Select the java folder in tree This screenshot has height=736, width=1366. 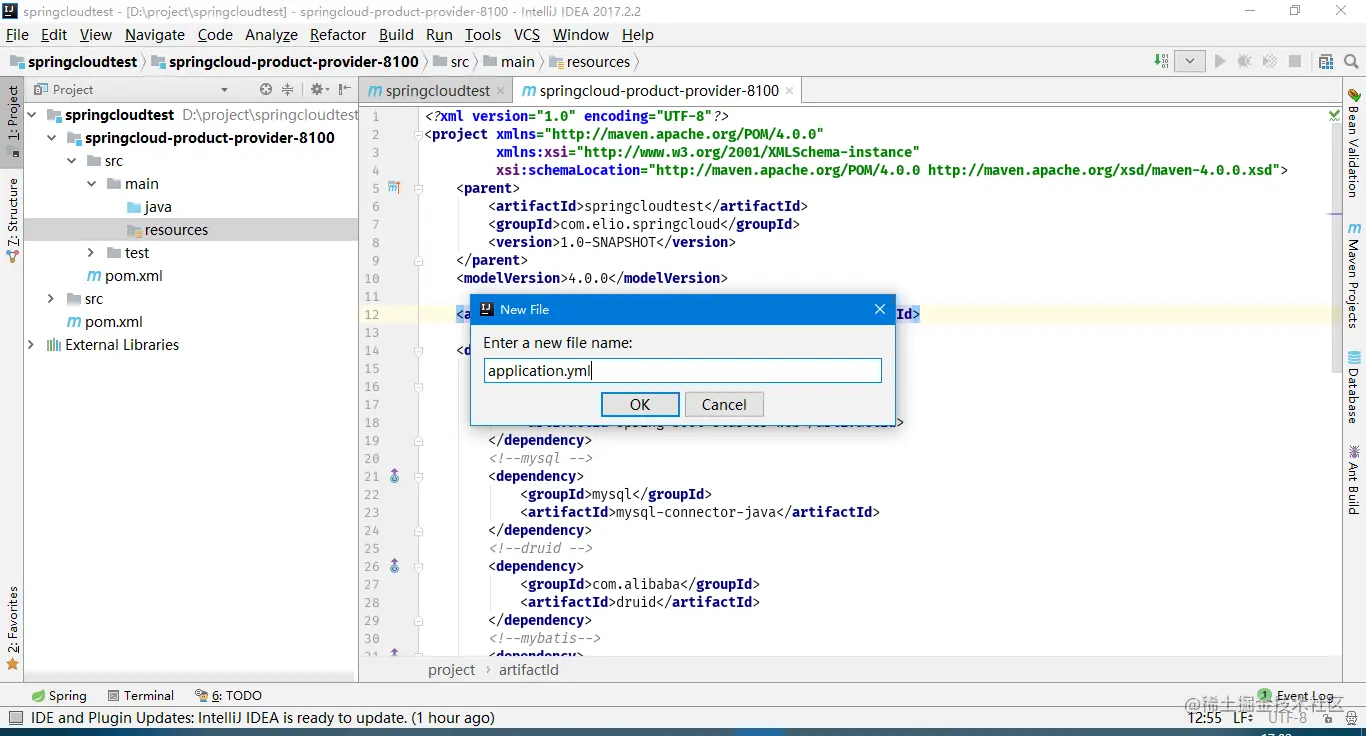[150, 207]
